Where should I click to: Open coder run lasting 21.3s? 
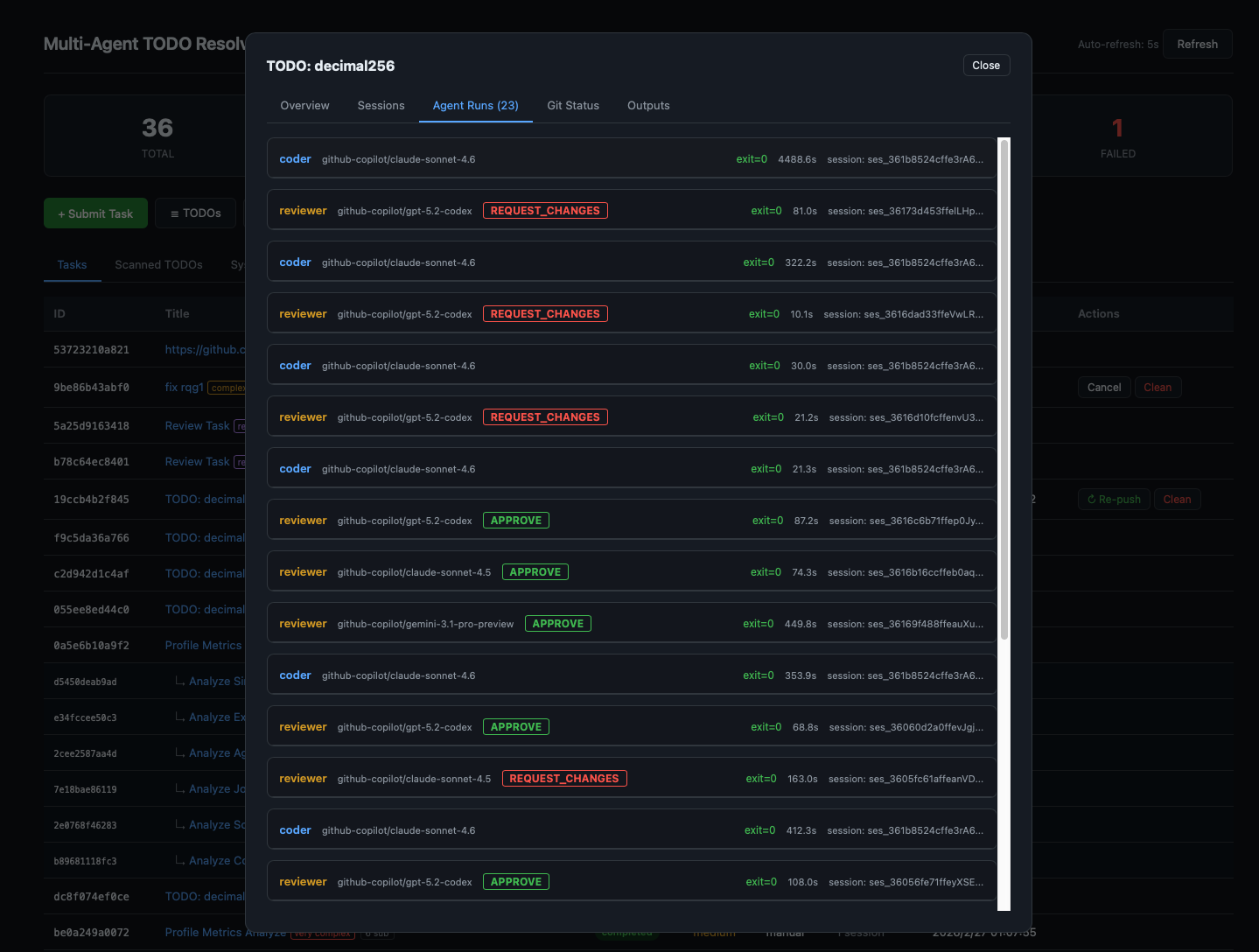(631, 468)
